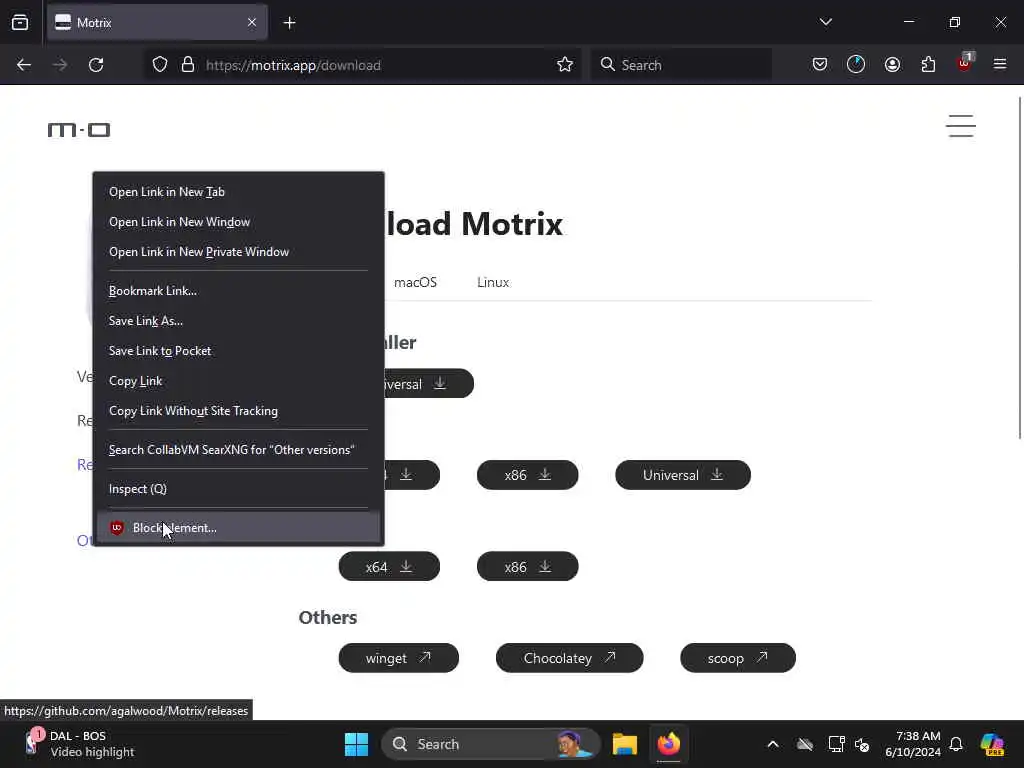This screenshot has width=1024, height=768.
Task: Click the display network tray icon
Action: click(836, 744)
